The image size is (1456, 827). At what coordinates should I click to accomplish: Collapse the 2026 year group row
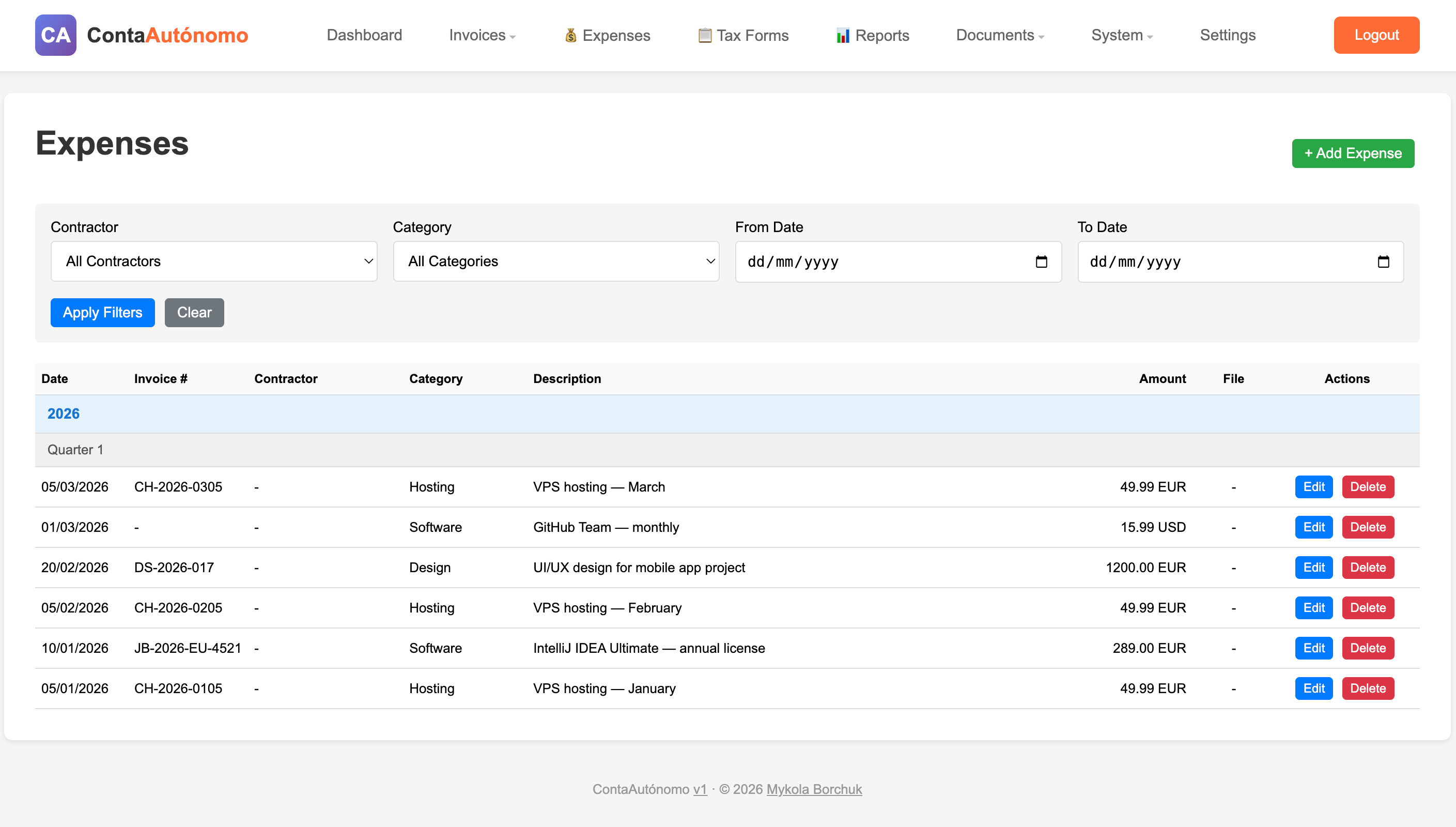point(727,414)
